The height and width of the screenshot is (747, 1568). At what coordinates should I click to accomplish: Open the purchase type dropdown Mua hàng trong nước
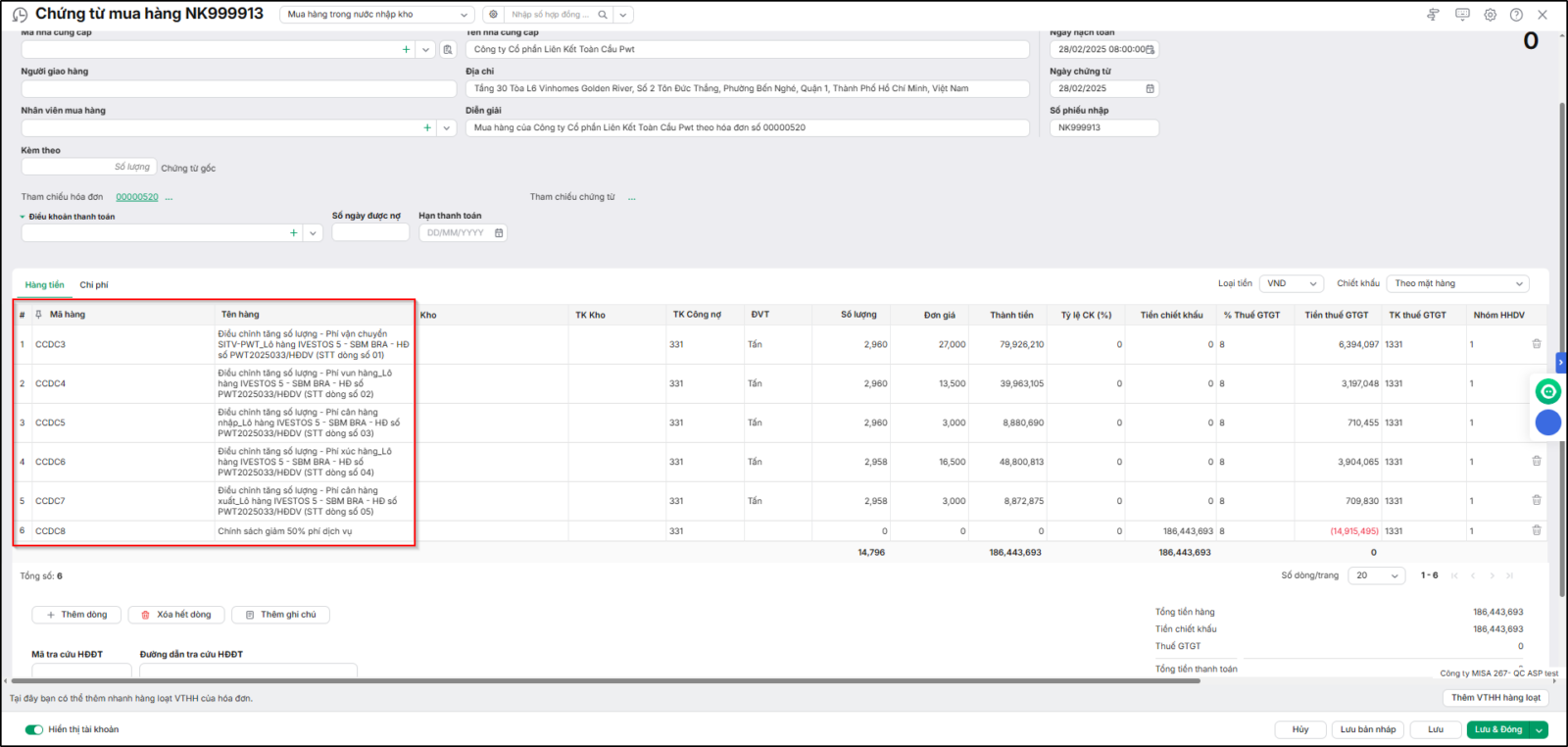tap(377, 15)
